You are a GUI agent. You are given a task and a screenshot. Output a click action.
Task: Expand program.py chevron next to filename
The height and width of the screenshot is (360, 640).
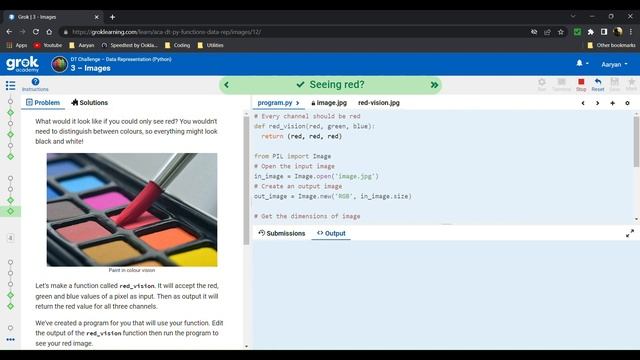[298, 103]
